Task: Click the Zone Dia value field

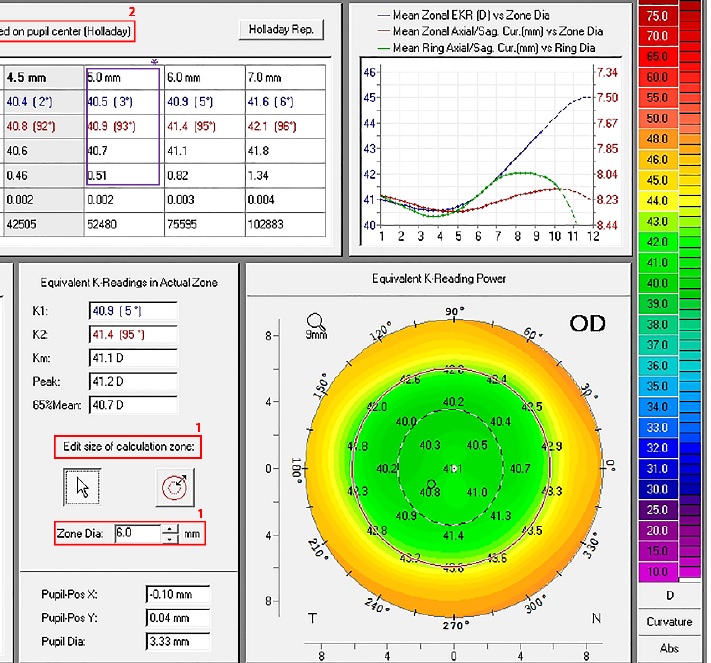Action: 137,534
